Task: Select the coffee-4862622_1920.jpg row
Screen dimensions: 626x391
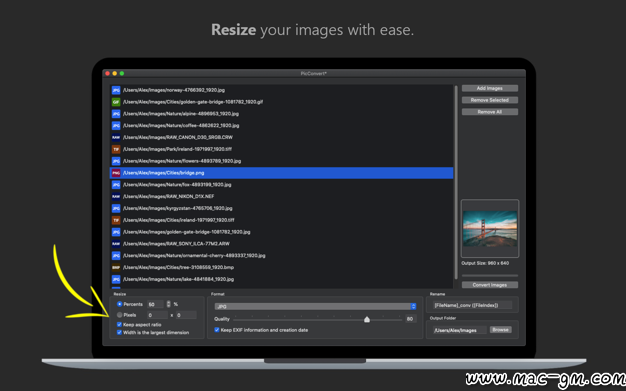Action: click(x=282, y=126)
